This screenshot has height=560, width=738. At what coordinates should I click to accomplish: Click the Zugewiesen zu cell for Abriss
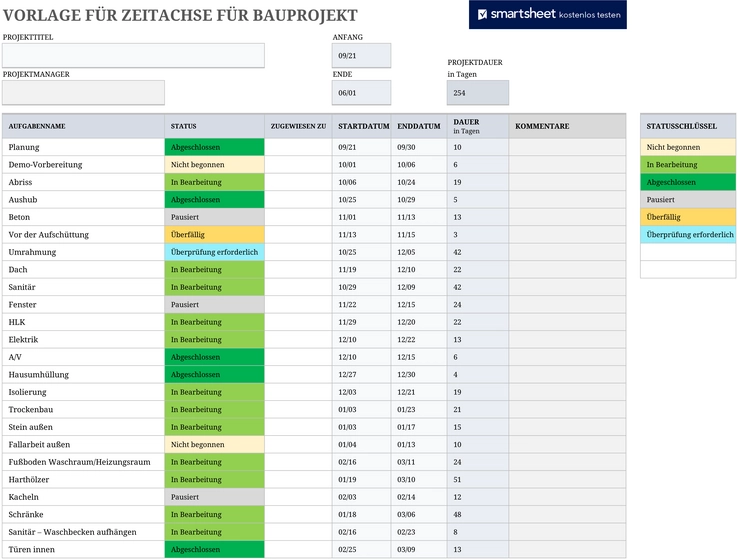pyautogui.click(x=298, y=182)
